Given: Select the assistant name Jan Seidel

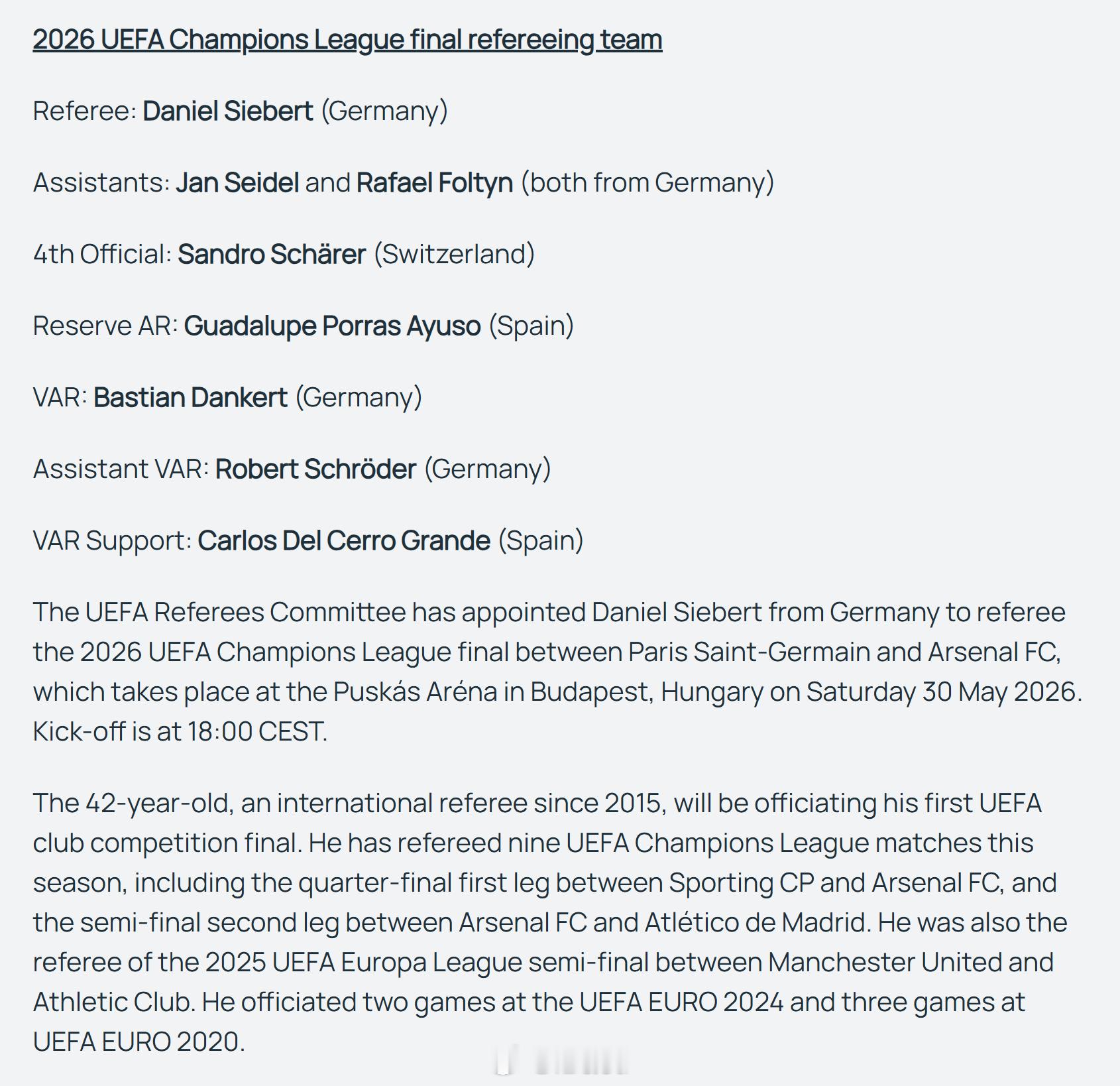Looking at the screenshot, I should click(237, 182).
